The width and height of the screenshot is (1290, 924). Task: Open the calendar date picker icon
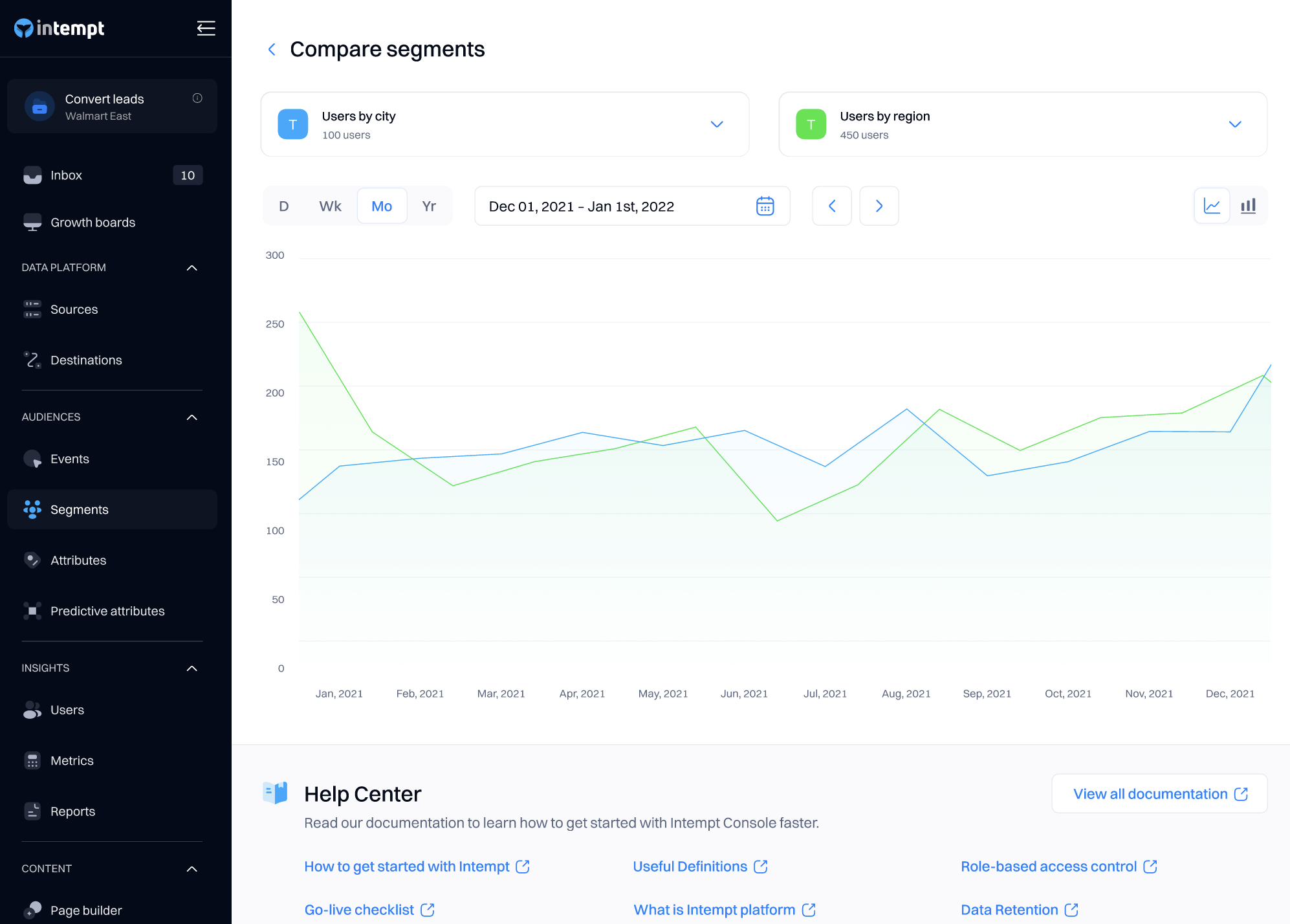tap(765, 206)
